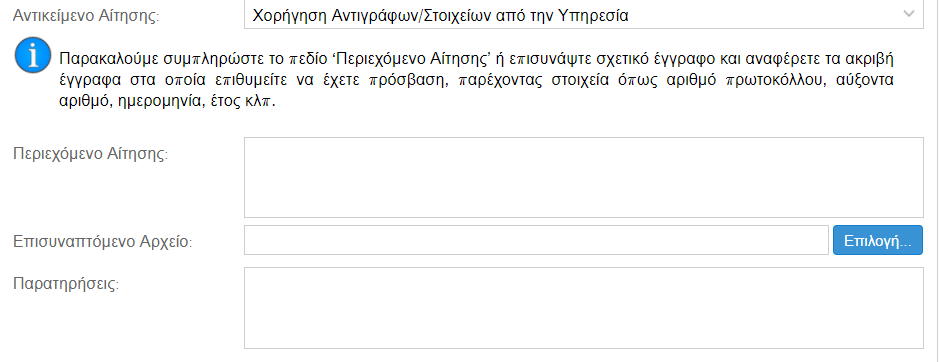The height and width of the screenshot is (362, 939).
Task: Click the word αύξοντα in the notice
Action: [860, 81]
